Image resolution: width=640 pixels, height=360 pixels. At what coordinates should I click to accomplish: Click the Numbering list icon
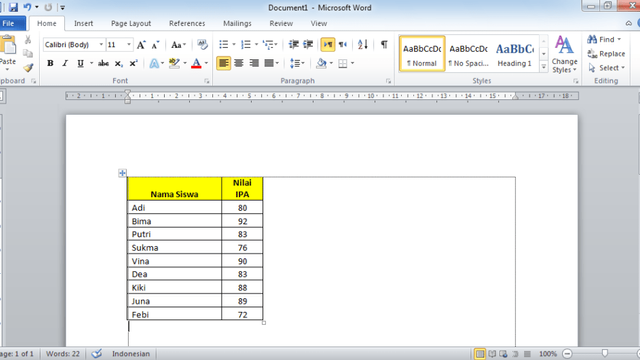246,44
